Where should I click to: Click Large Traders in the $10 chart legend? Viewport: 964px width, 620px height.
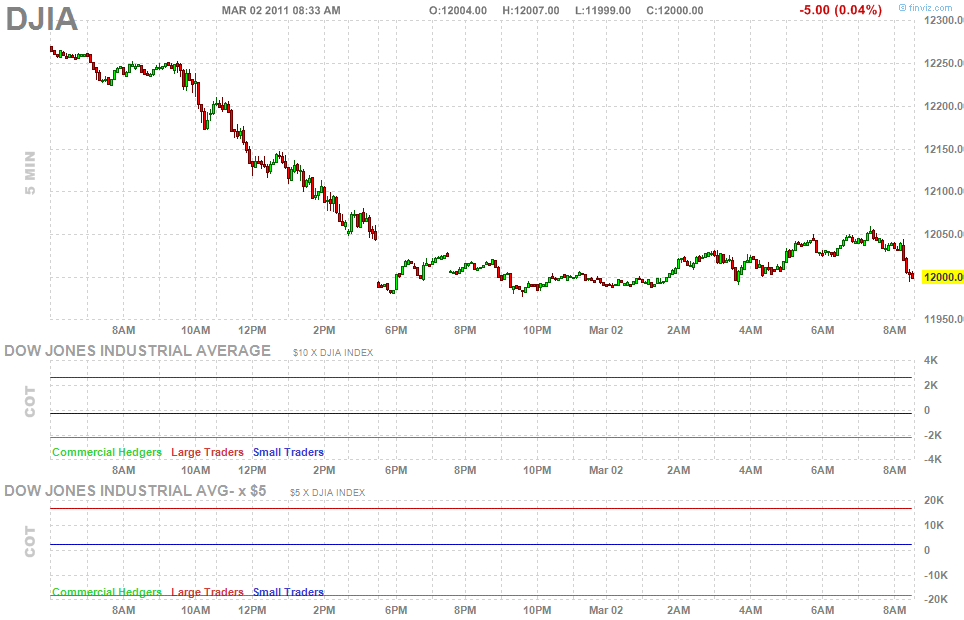click(x=207, y=452)
